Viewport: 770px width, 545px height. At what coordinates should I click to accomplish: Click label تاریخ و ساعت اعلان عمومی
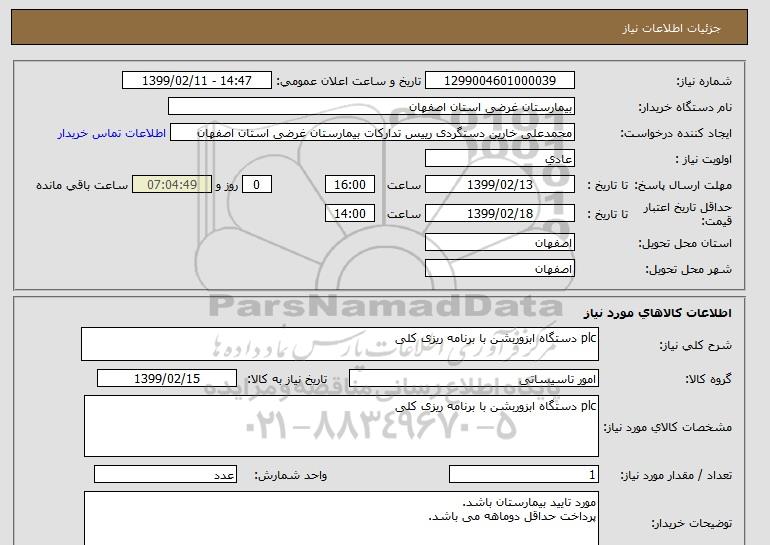pyautogui.click(x=349, y=81)
